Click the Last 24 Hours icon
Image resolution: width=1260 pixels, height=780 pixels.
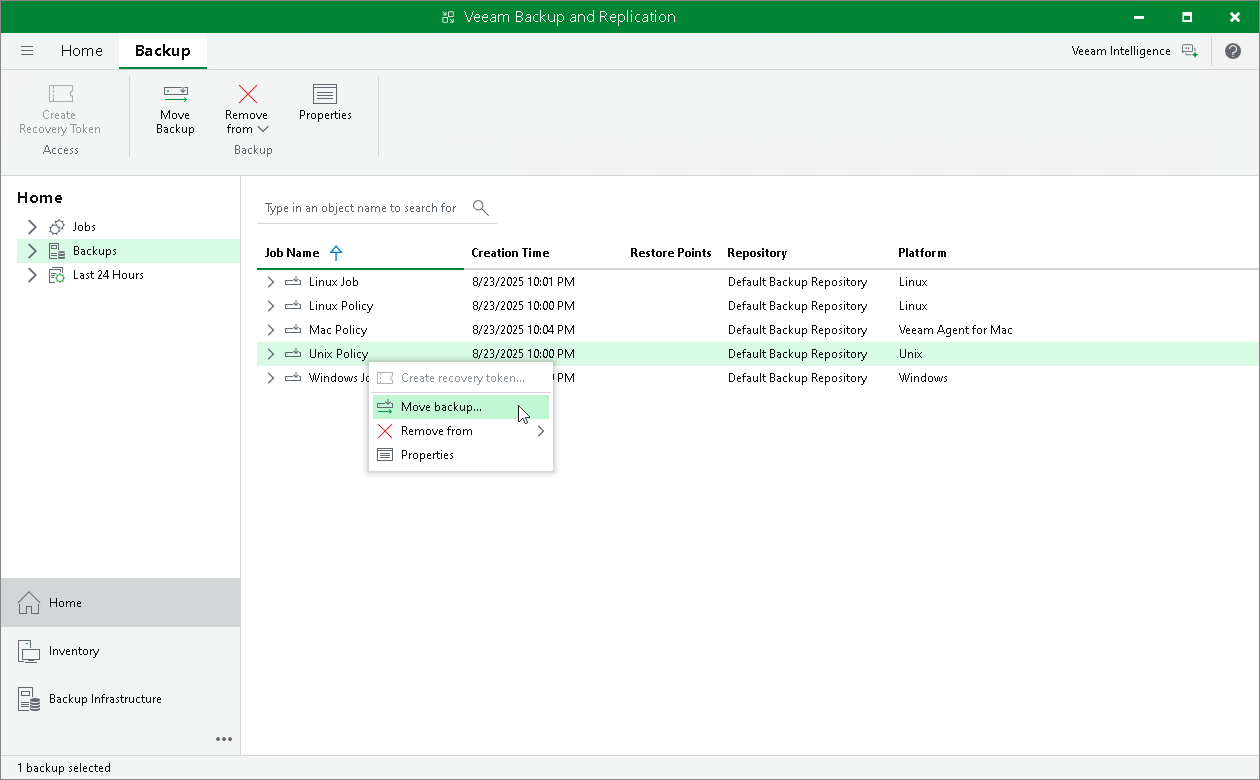click(x=57, y=275)
